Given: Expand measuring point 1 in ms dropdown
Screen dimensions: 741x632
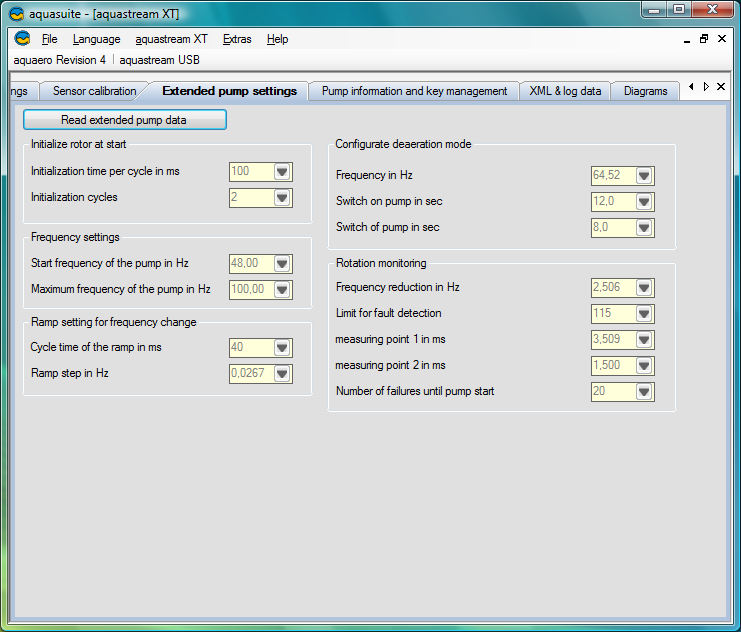Looking at the screenshot, I should pos(644,340).
